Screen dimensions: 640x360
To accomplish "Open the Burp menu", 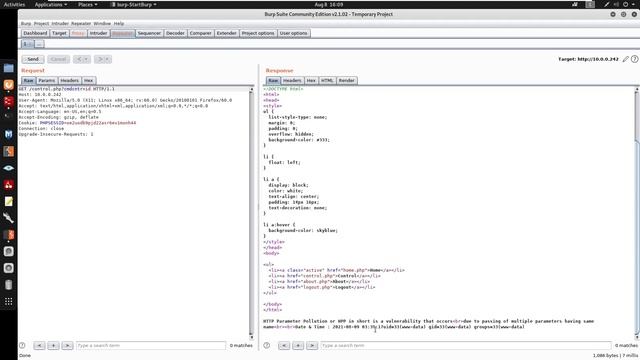I will tap(26, 24).
